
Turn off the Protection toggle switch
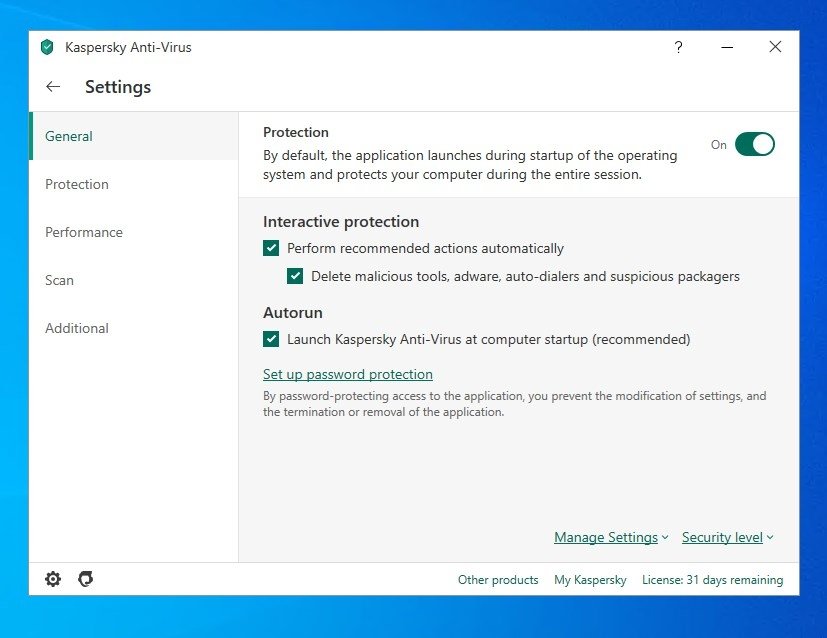(755, 144)
